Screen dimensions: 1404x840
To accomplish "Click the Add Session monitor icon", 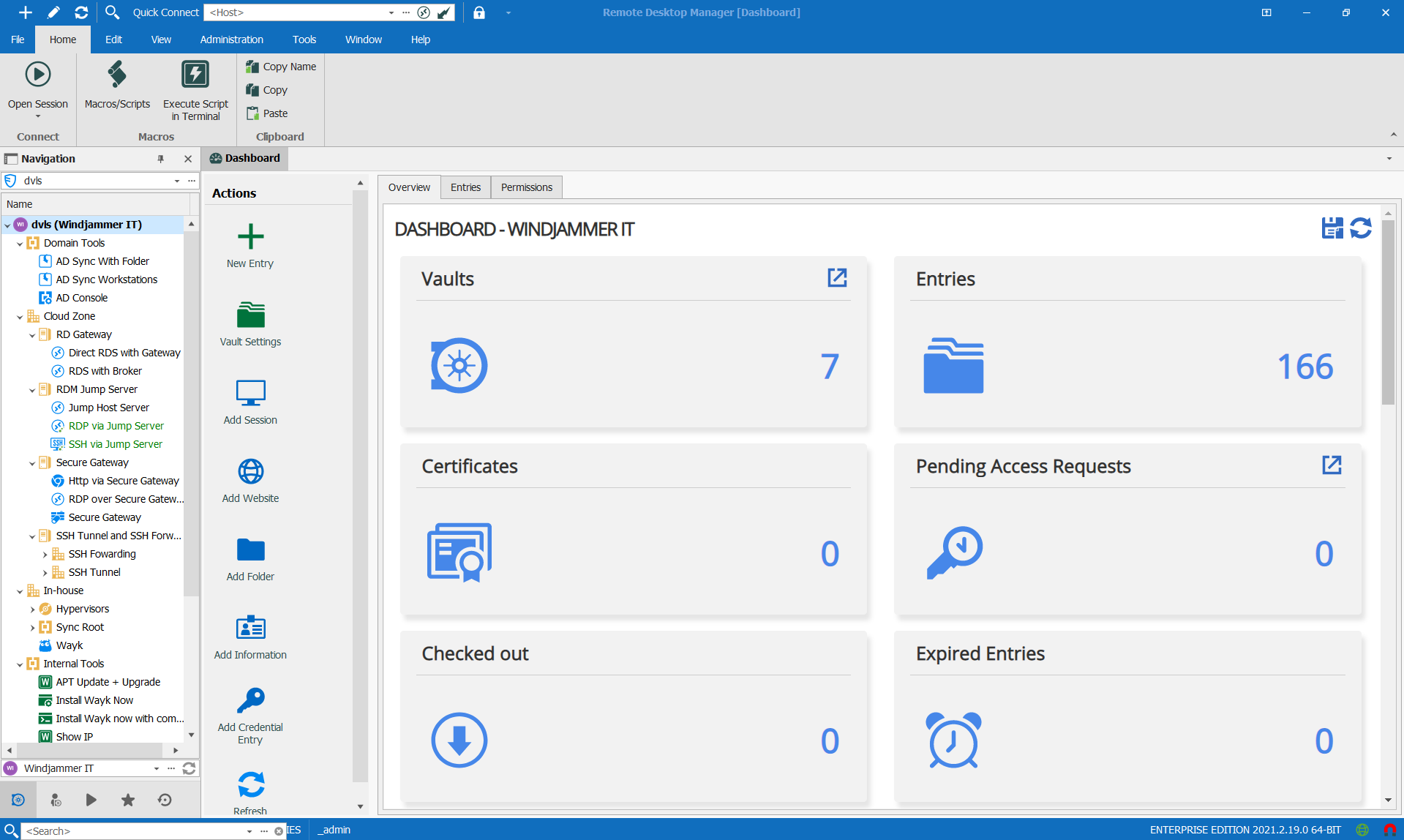I will (x=250, y=393).
